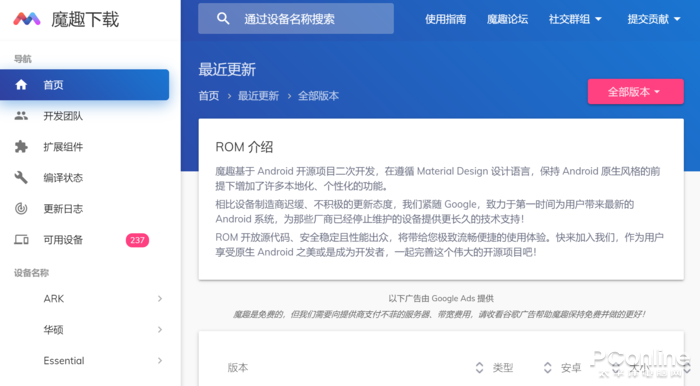Click the 237 badge on 可用设备
This screenshot has width=700, height=386.
tap(137, 240)
